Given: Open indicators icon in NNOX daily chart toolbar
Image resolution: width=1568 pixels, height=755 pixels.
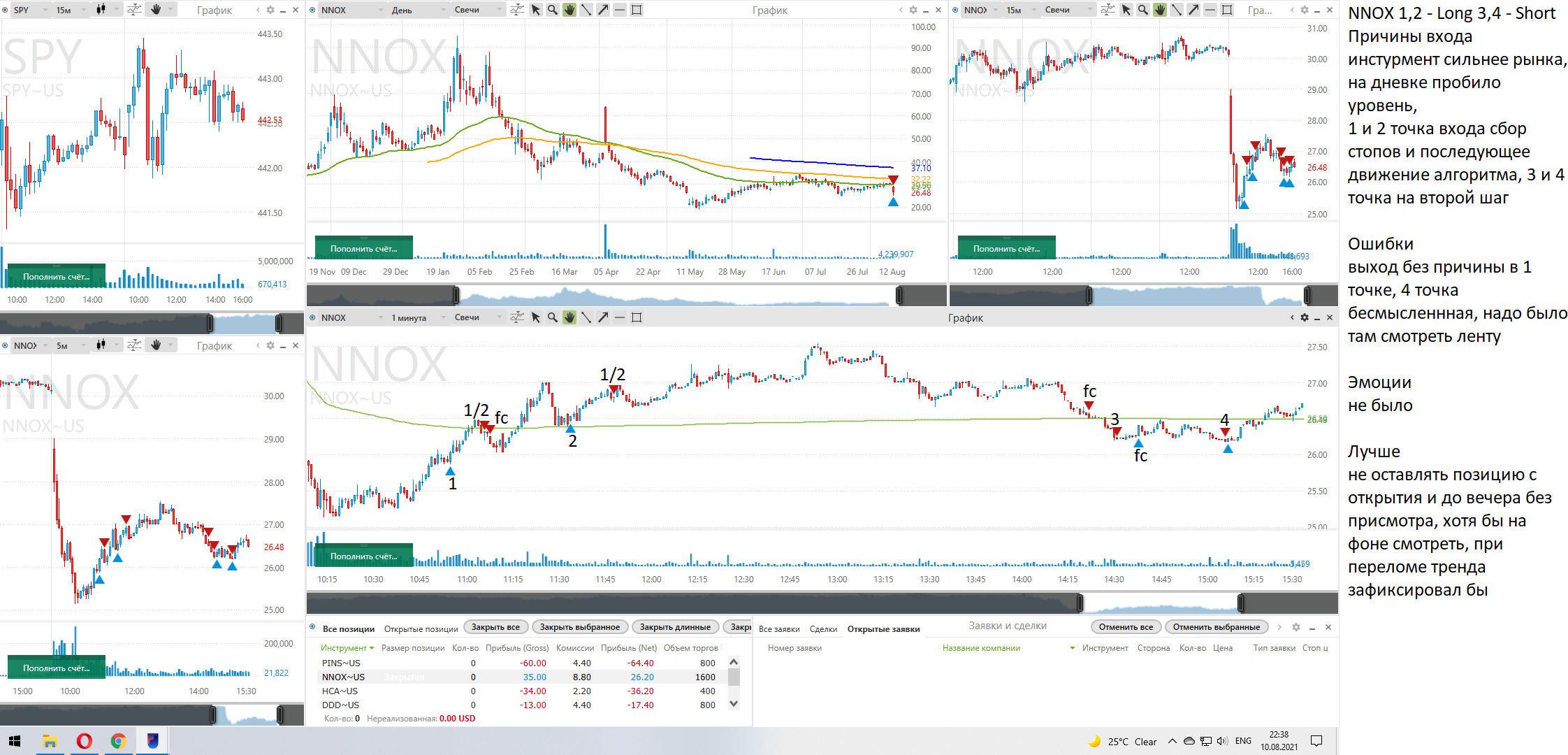Looking at the screenshot, I should [x=517, y=10].
